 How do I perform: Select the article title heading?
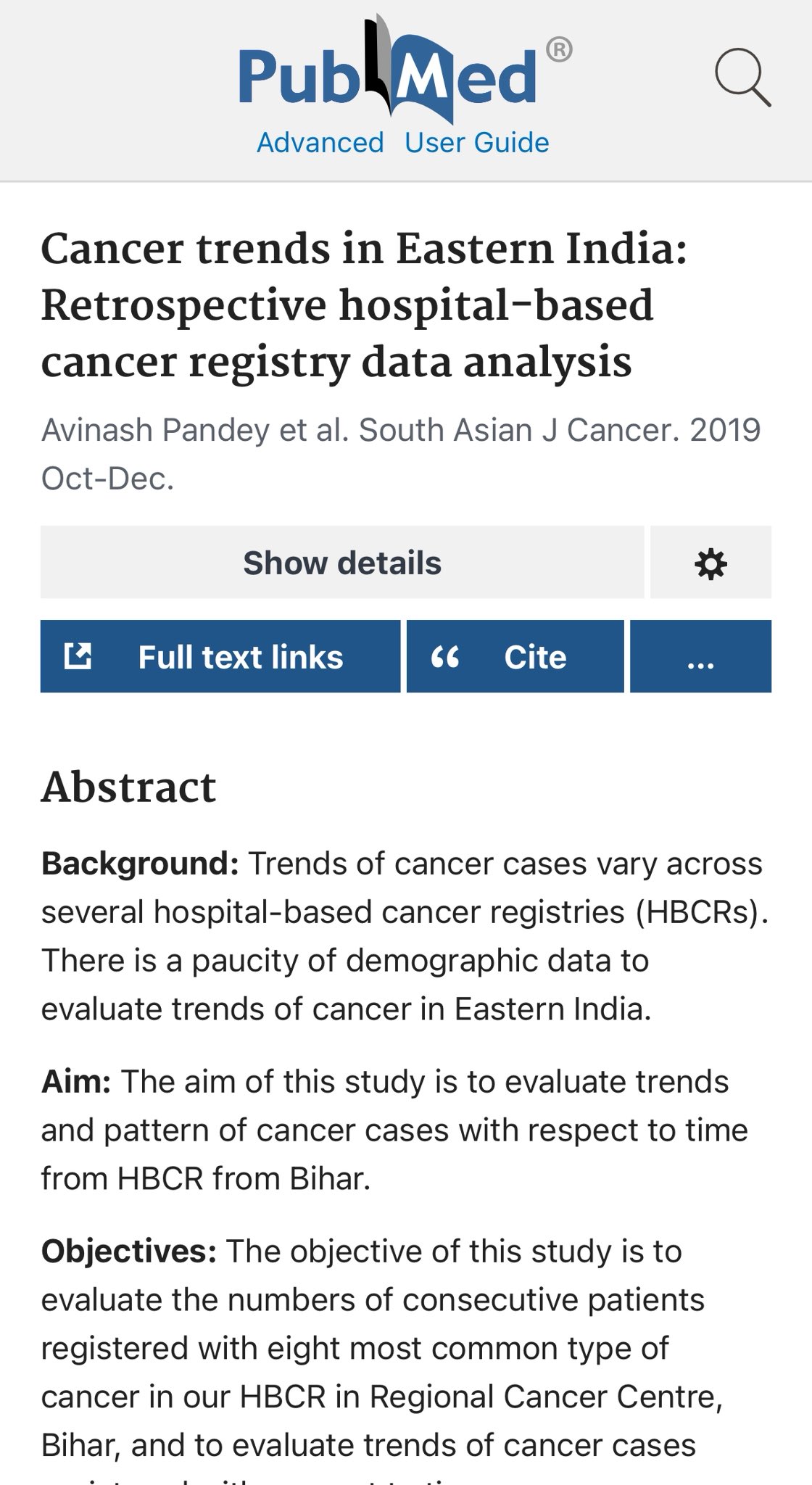pos(364,305)
